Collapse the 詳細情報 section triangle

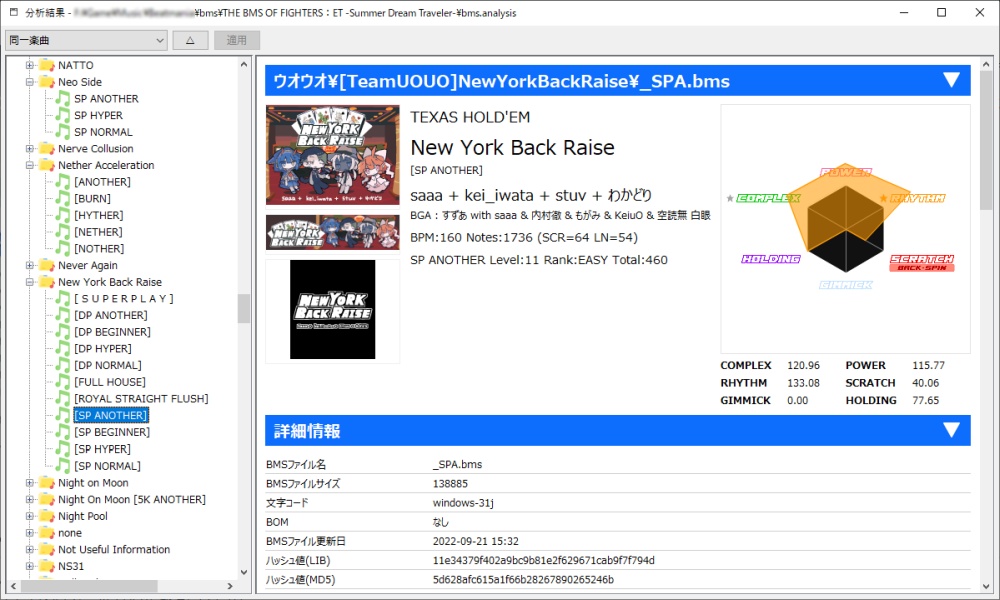[x=951, y=430]
